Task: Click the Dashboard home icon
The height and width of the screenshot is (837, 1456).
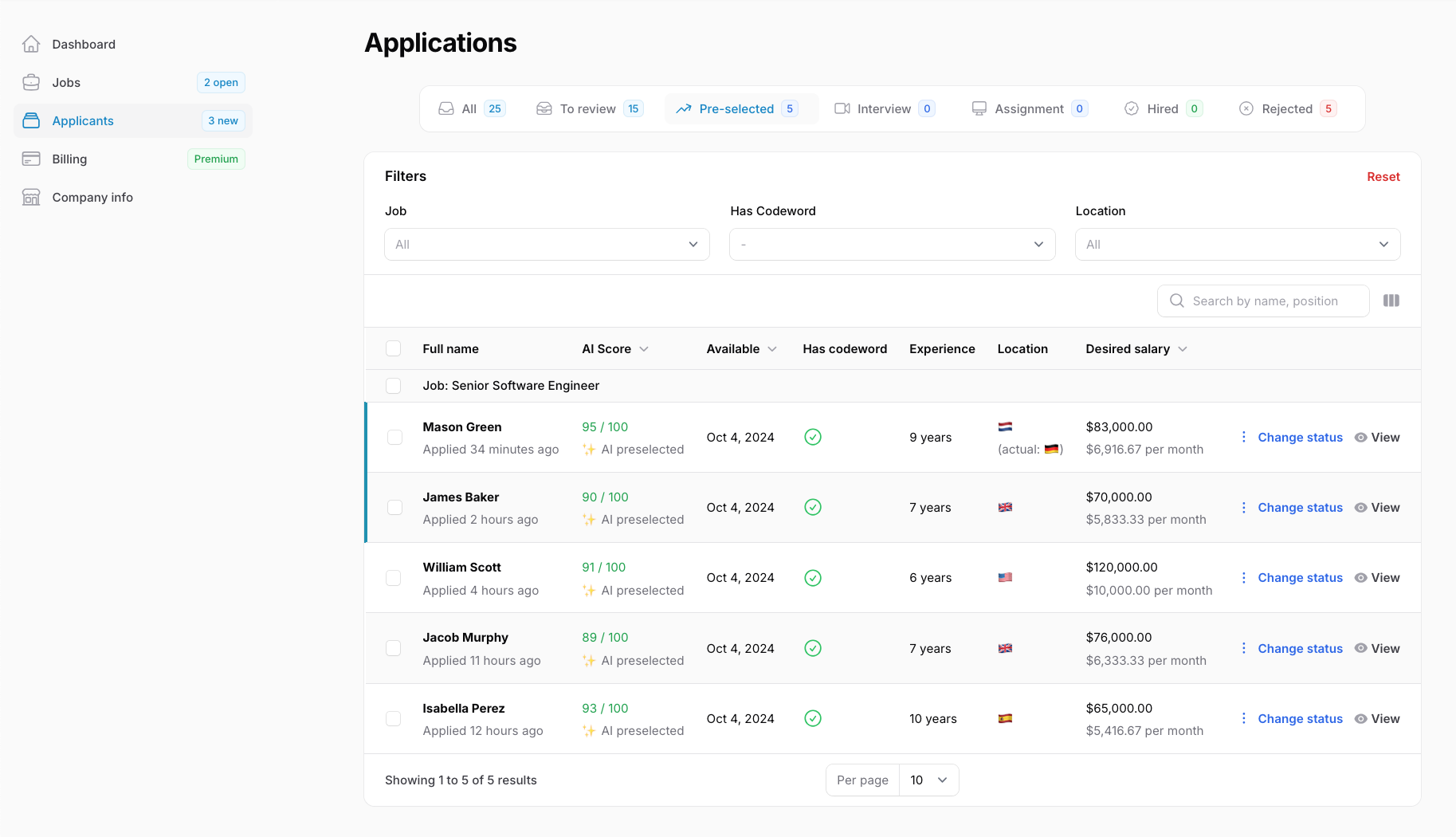Action: (x=31, y=44)
